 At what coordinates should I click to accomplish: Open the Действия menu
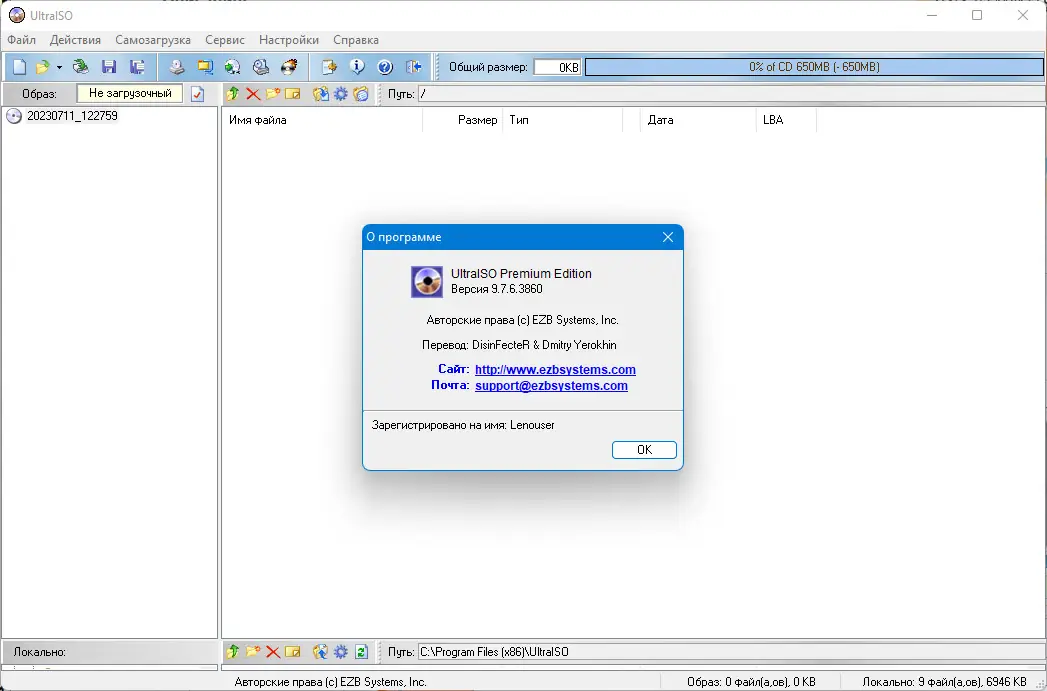click(75, 40)
